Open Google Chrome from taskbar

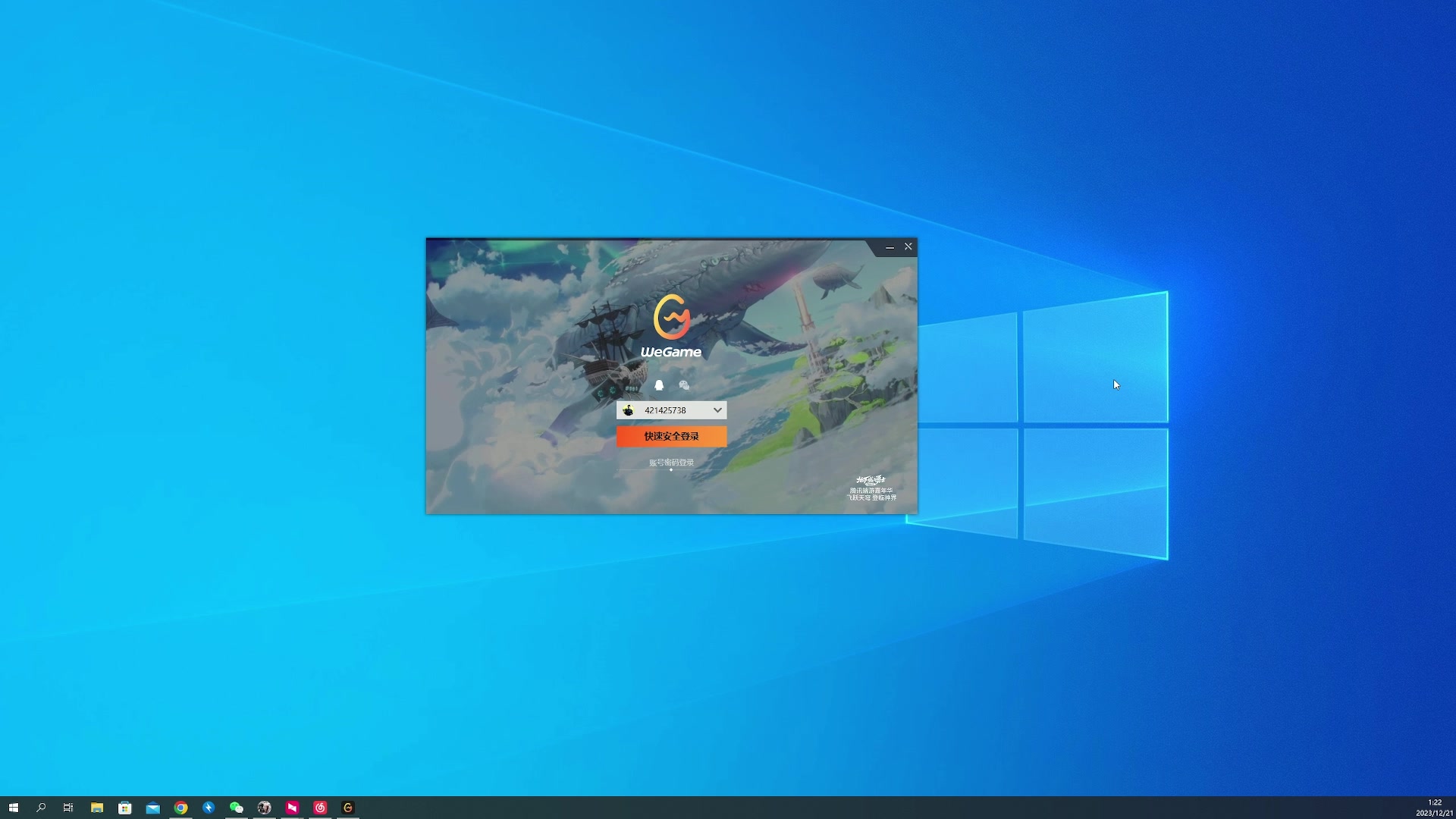pyautogui.click(x=180, y=808)
